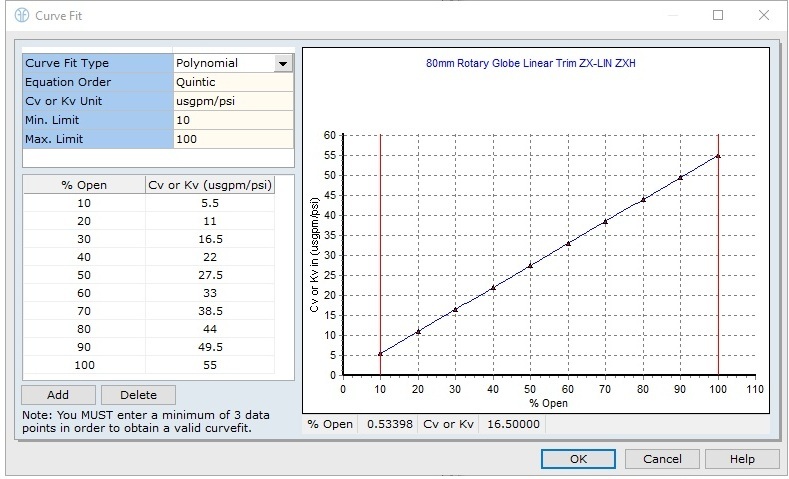
Task: Click the % Open axis label below chart
Action: click(x=548, y=404)
